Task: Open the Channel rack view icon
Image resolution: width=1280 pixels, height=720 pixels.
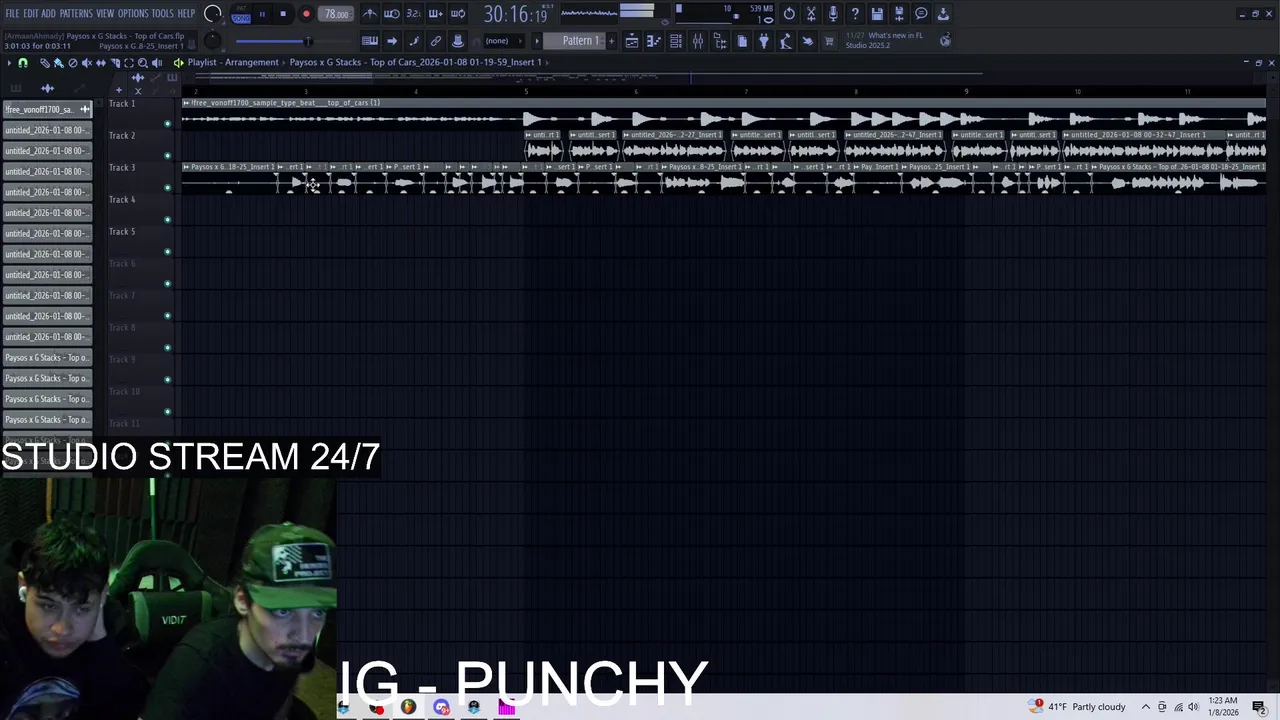Action: [x=676, y=41]
